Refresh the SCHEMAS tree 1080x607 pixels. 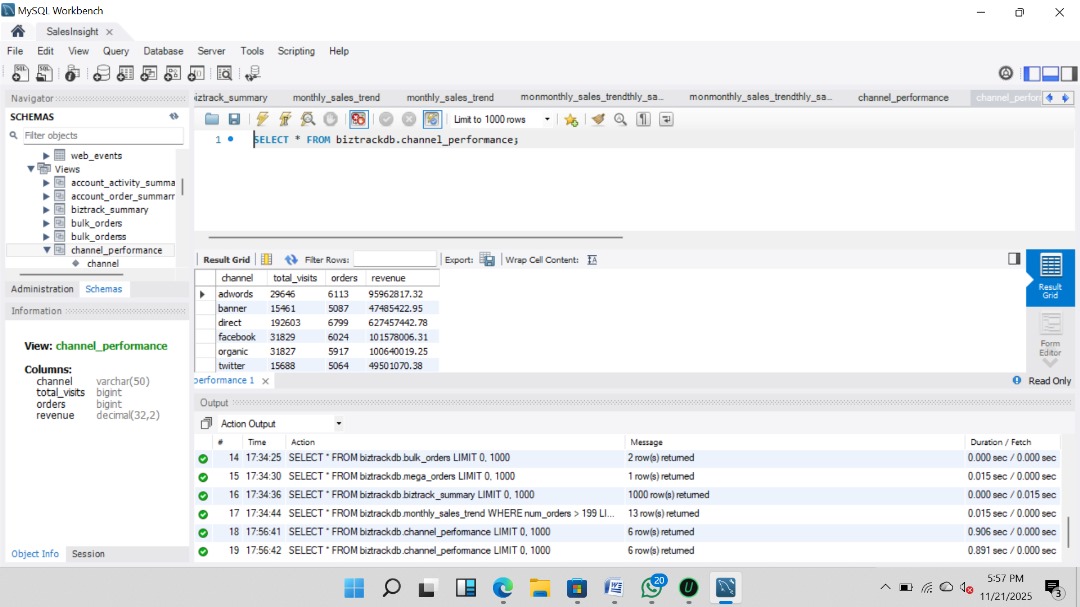[174, 116]
